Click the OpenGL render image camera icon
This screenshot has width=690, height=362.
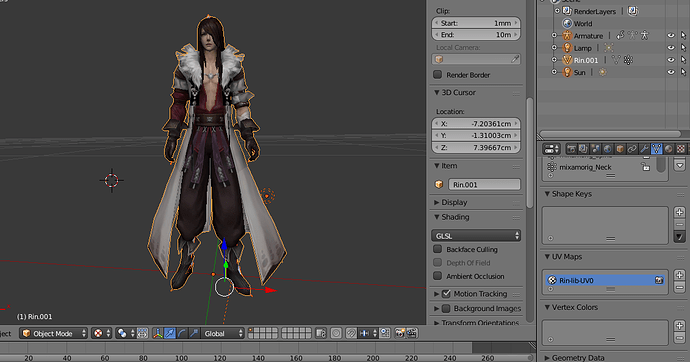tap(400, 333)
